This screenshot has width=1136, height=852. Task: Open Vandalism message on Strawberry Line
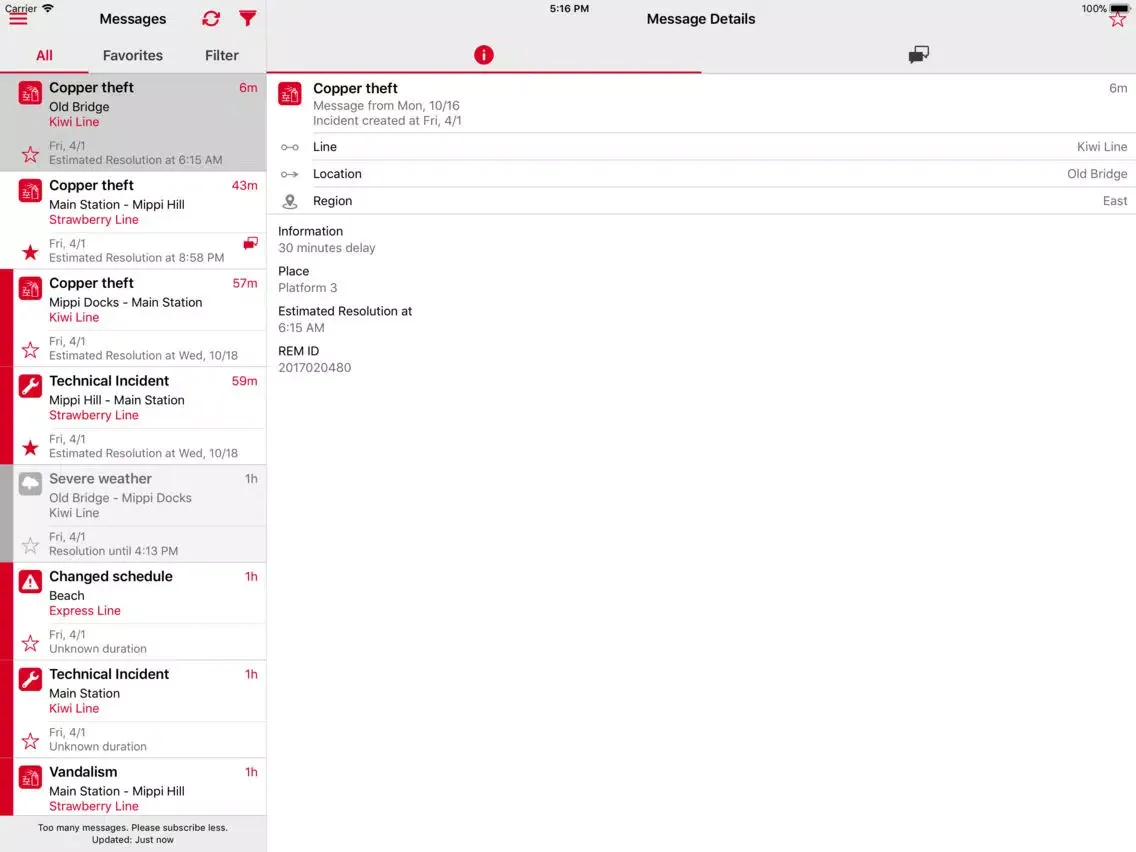coord(140,788)
